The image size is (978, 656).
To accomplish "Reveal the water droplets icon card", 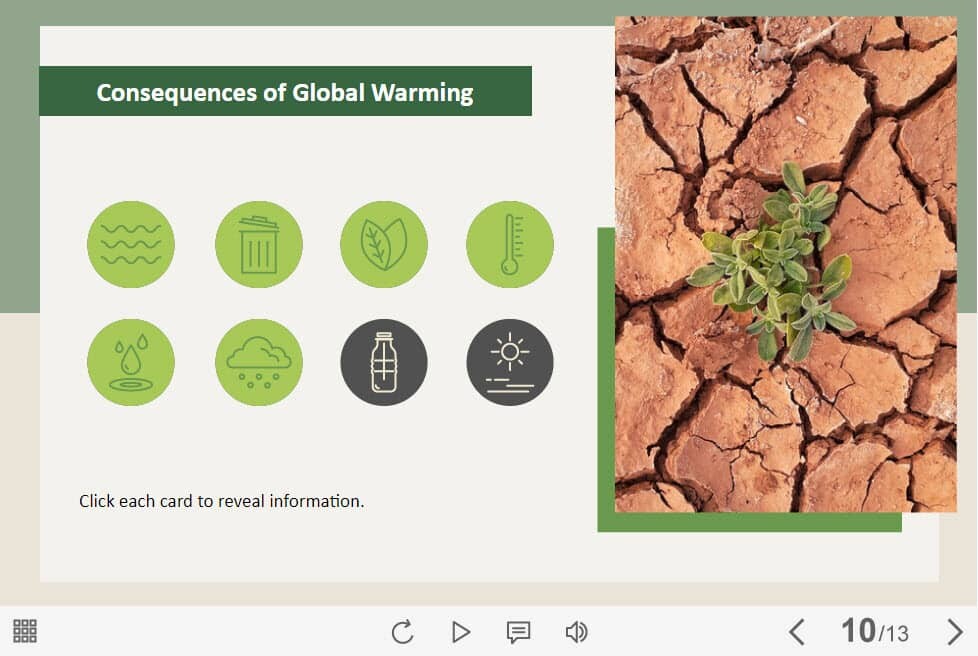I will [131, 362].
